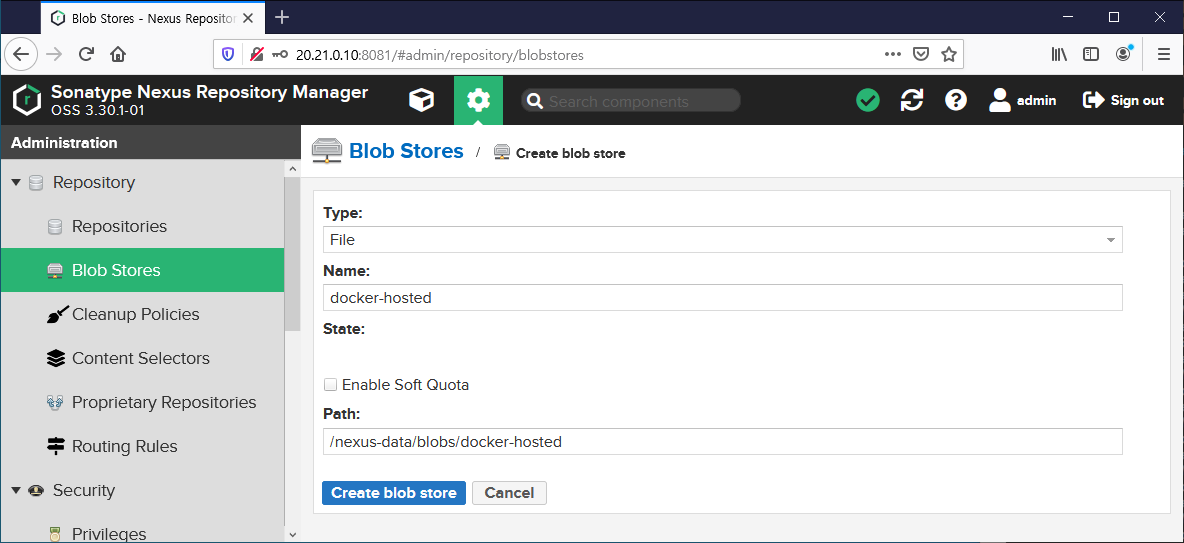The image size is (1184, 543).
Task: Click the sidebar scrollbar down arrow
Action: (293, 535)
